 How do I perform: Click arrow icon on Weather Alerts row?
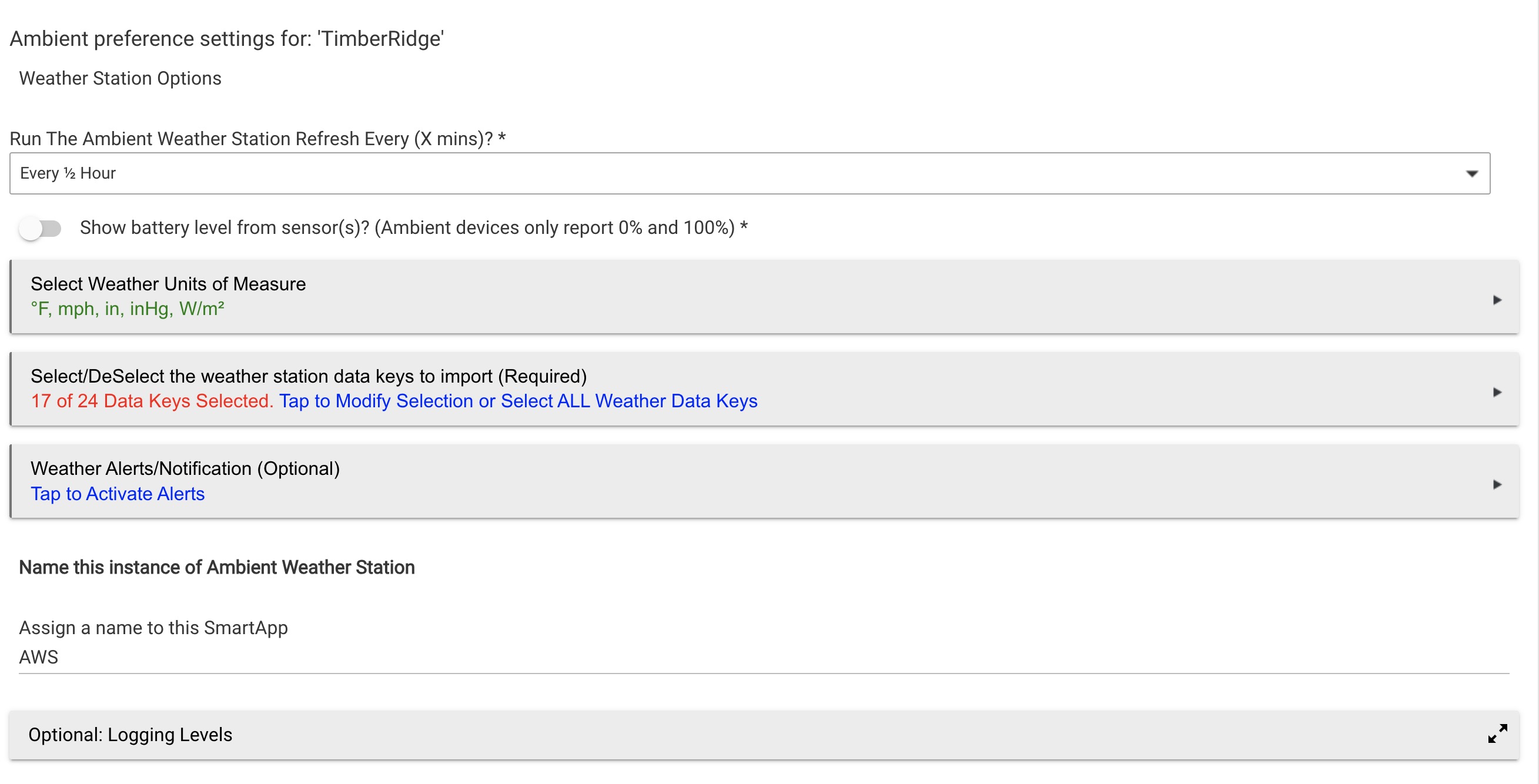(x=1497, y=484)
